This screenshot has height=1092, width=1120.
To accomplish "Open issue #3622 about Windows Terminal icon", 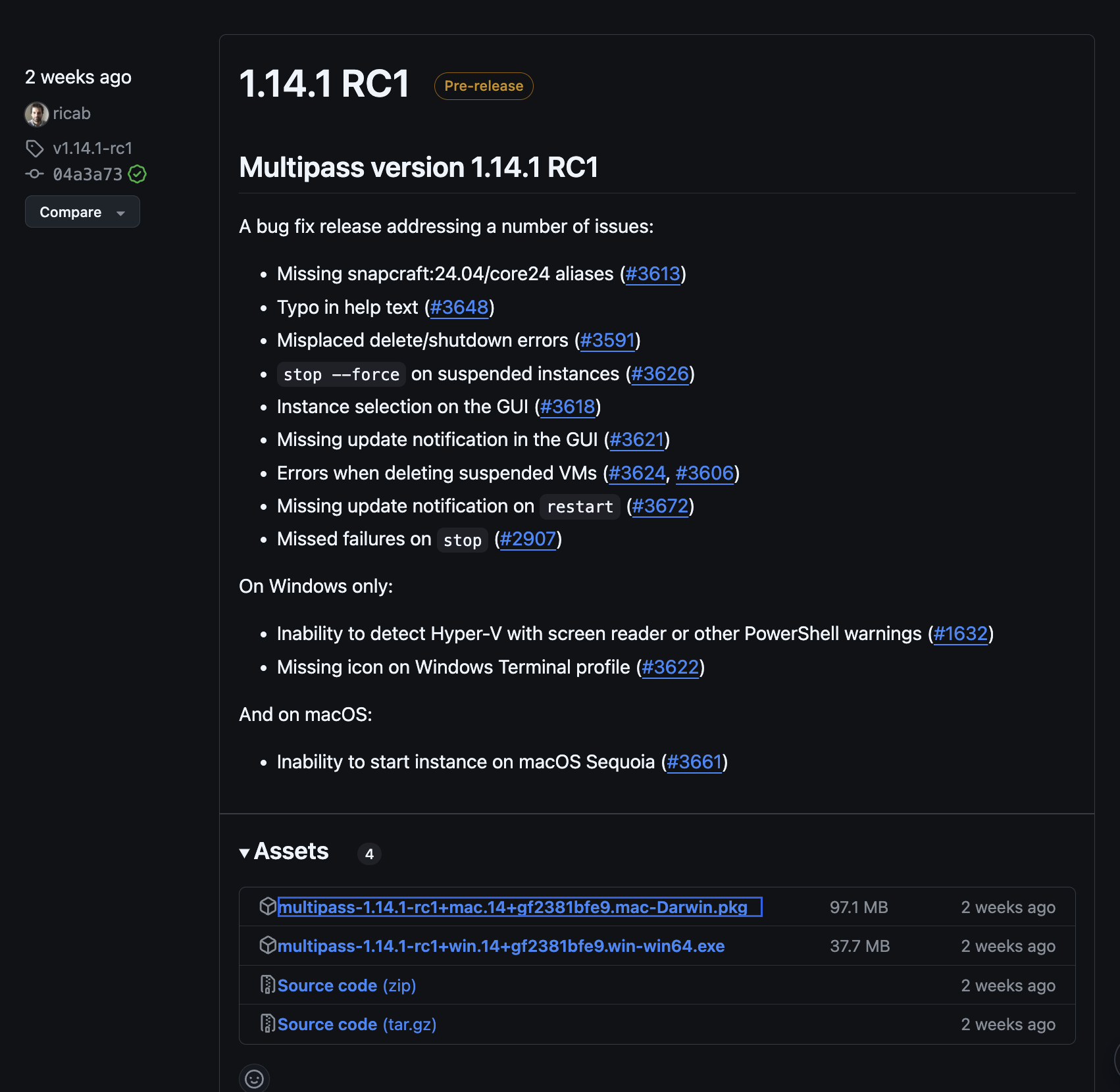I will (x=671, y=667).
